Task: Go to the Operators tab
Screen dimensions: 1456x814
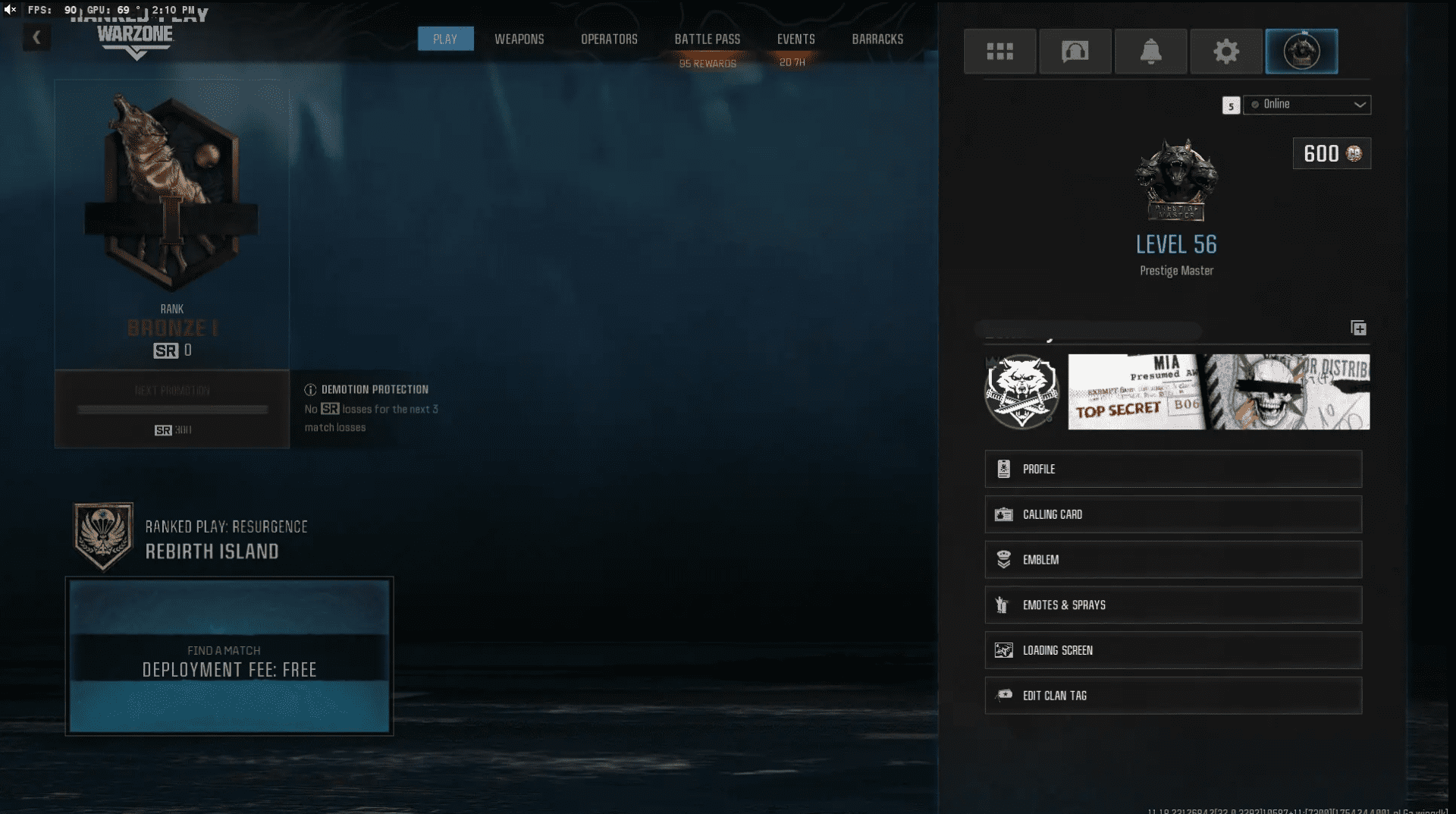Action: pos(609,39)
